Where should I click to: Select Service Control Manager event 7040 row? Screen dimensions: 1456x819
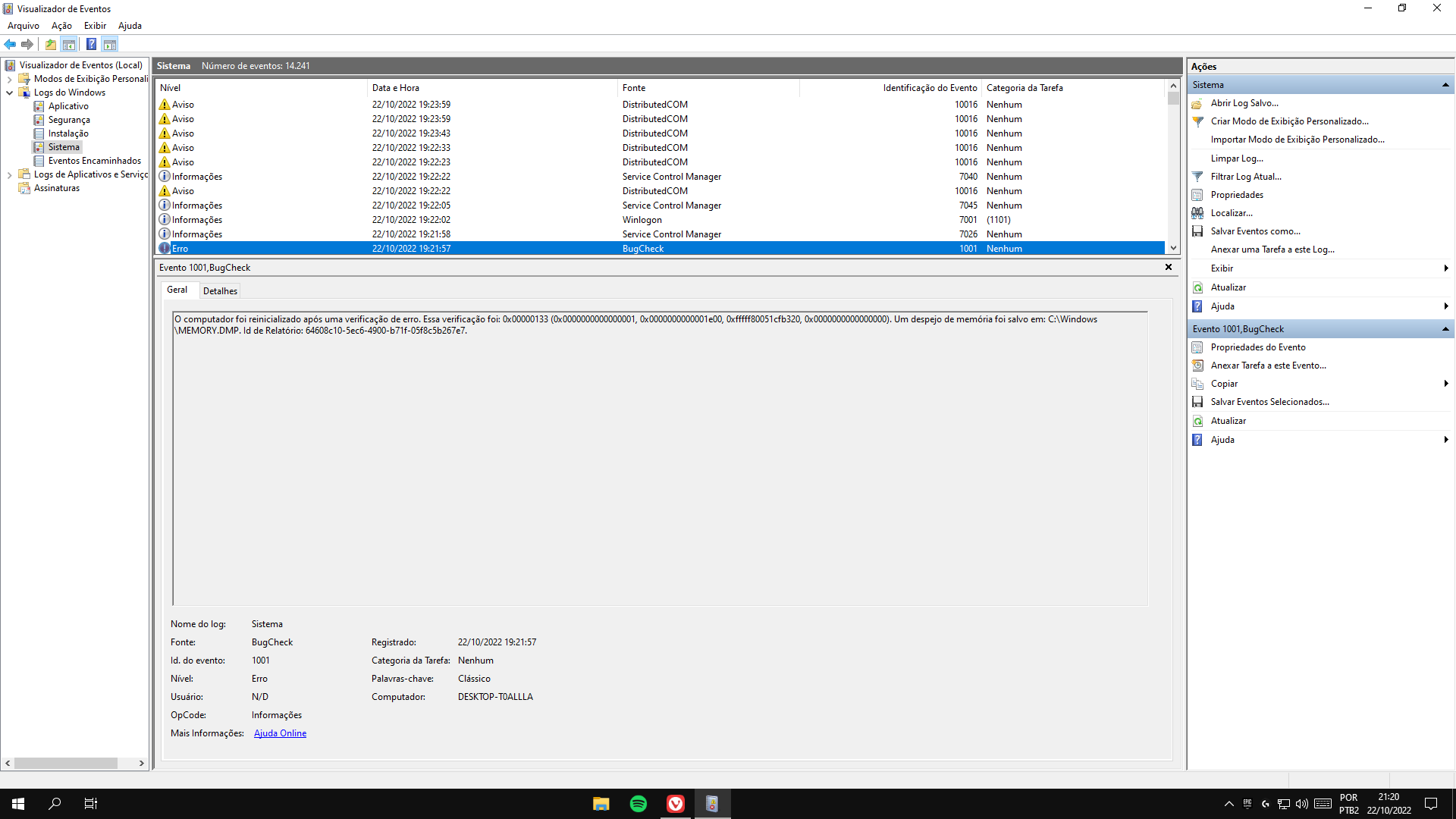[660, 177]
